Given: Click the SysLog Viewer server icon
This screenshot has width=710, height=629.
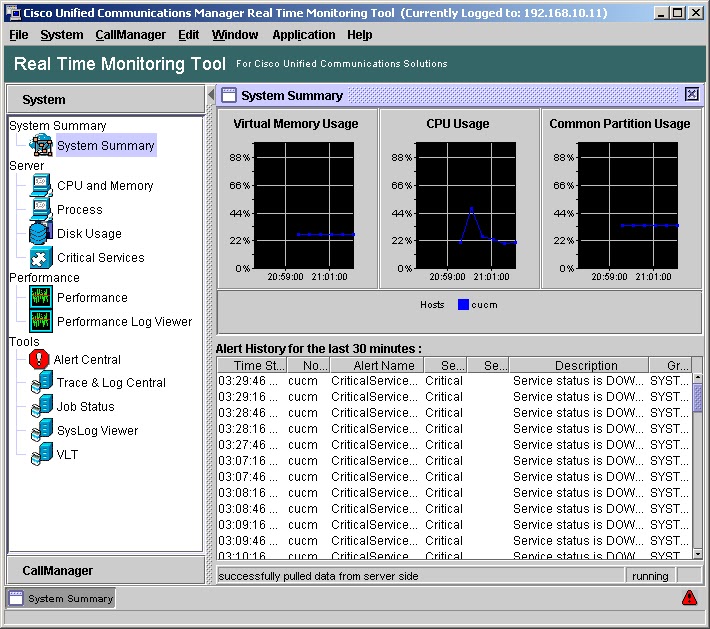Looking at the screenshot, I should tap(41, 430).
